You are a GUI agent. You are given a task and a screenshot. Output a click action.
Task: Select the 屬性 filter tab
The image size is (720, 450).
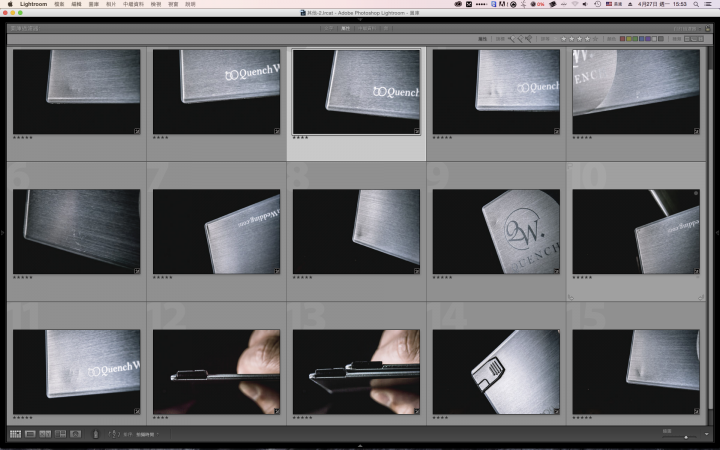tap(345, 28)
